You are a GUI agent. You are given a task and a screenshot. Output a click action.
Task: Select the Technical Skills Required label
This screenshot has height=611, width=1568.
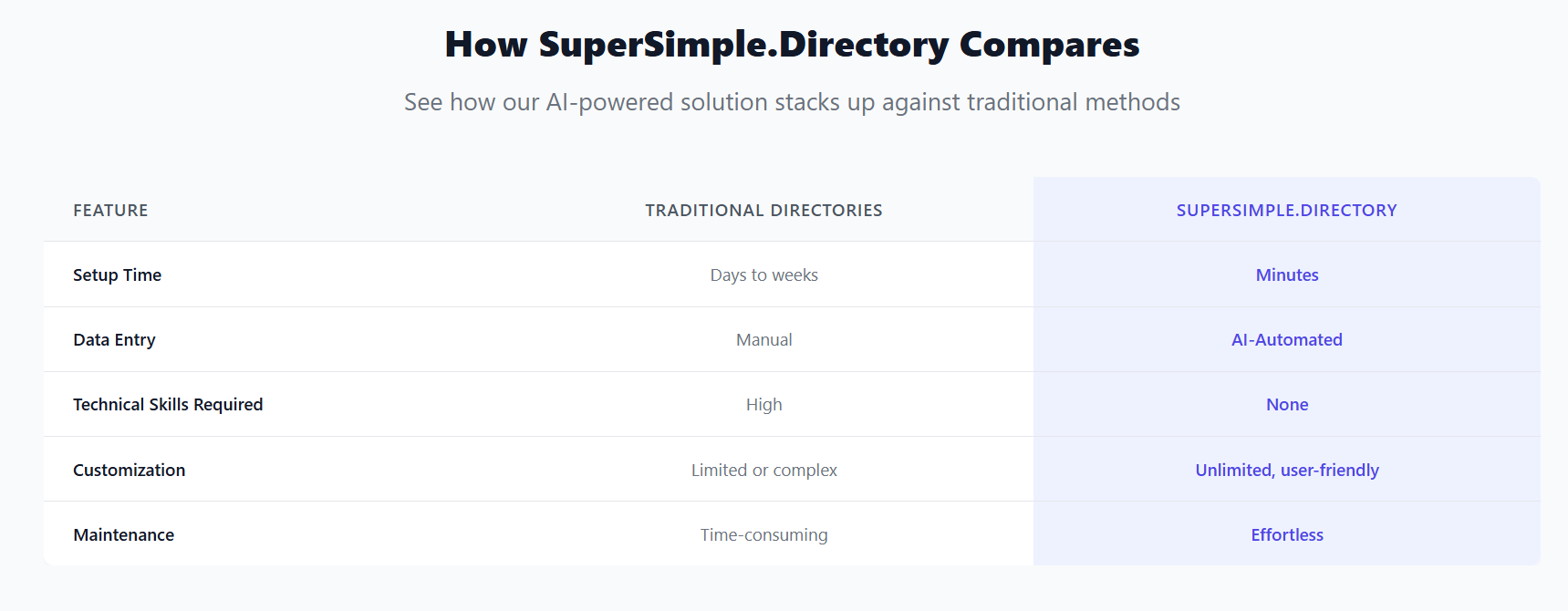168,405
